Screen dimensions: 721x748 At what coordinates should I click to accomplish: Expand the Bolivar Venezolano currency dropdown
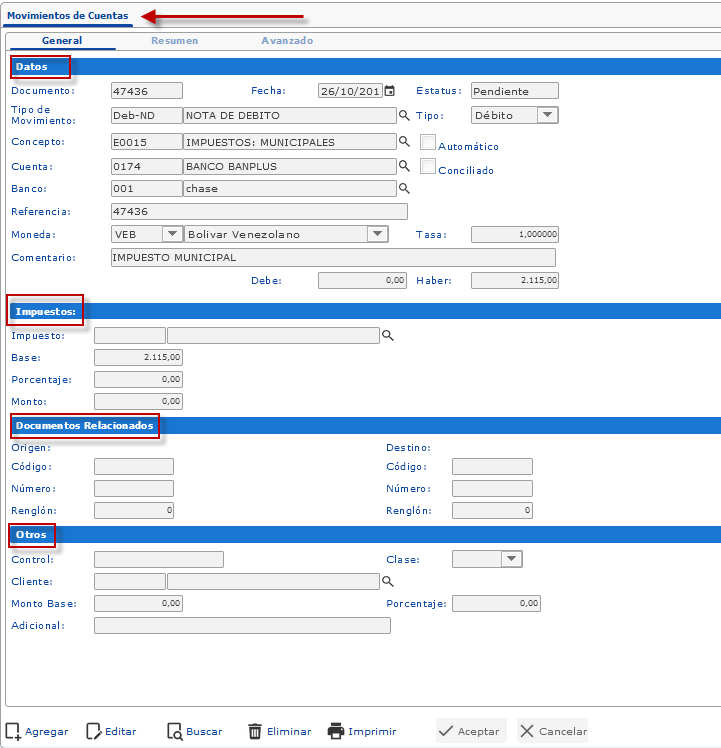coord(376,234)
